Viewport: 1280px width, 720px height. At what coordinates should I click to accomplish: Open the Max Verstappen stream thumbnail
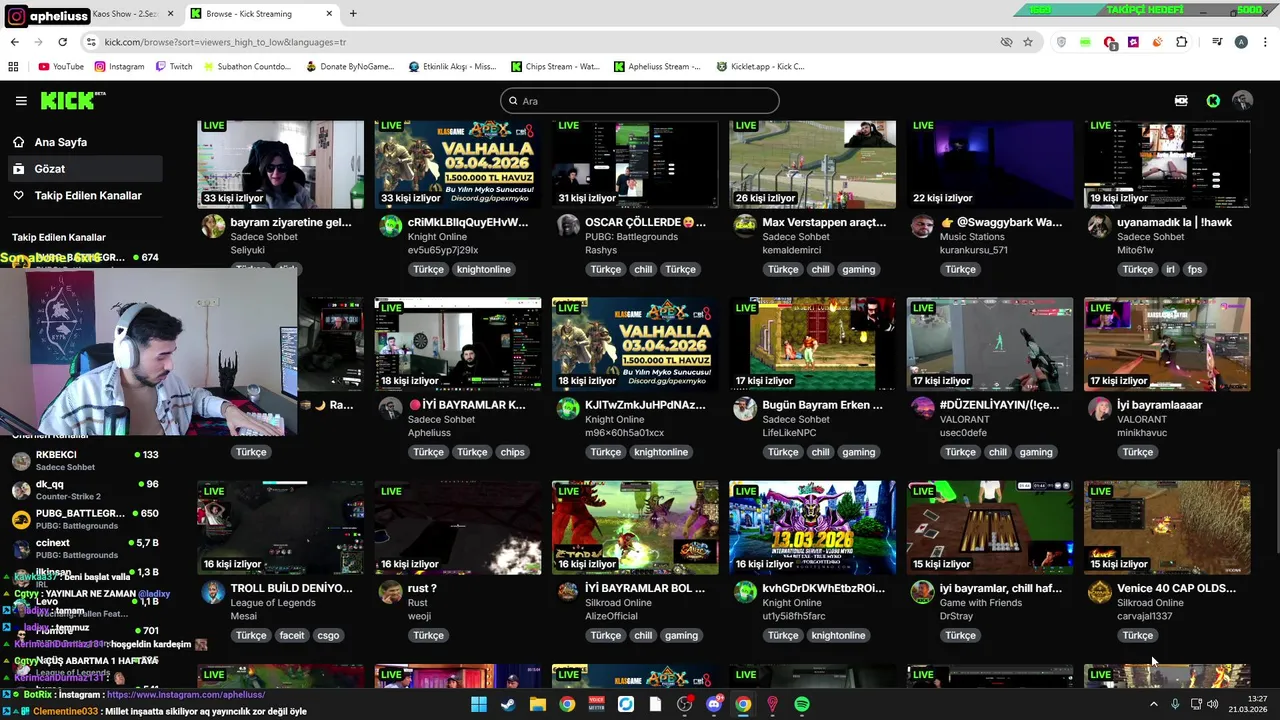pos(812,164)
